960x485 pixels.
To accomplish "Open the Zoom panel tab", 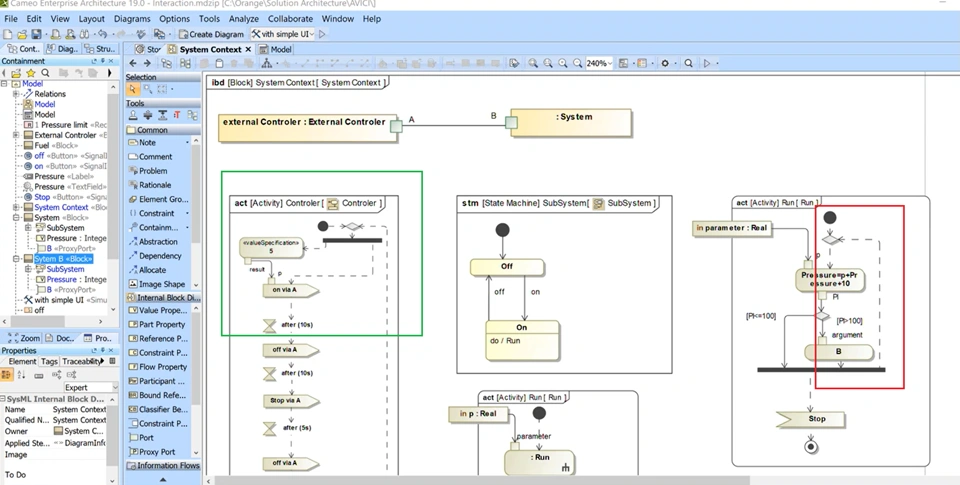I will 24,338.
